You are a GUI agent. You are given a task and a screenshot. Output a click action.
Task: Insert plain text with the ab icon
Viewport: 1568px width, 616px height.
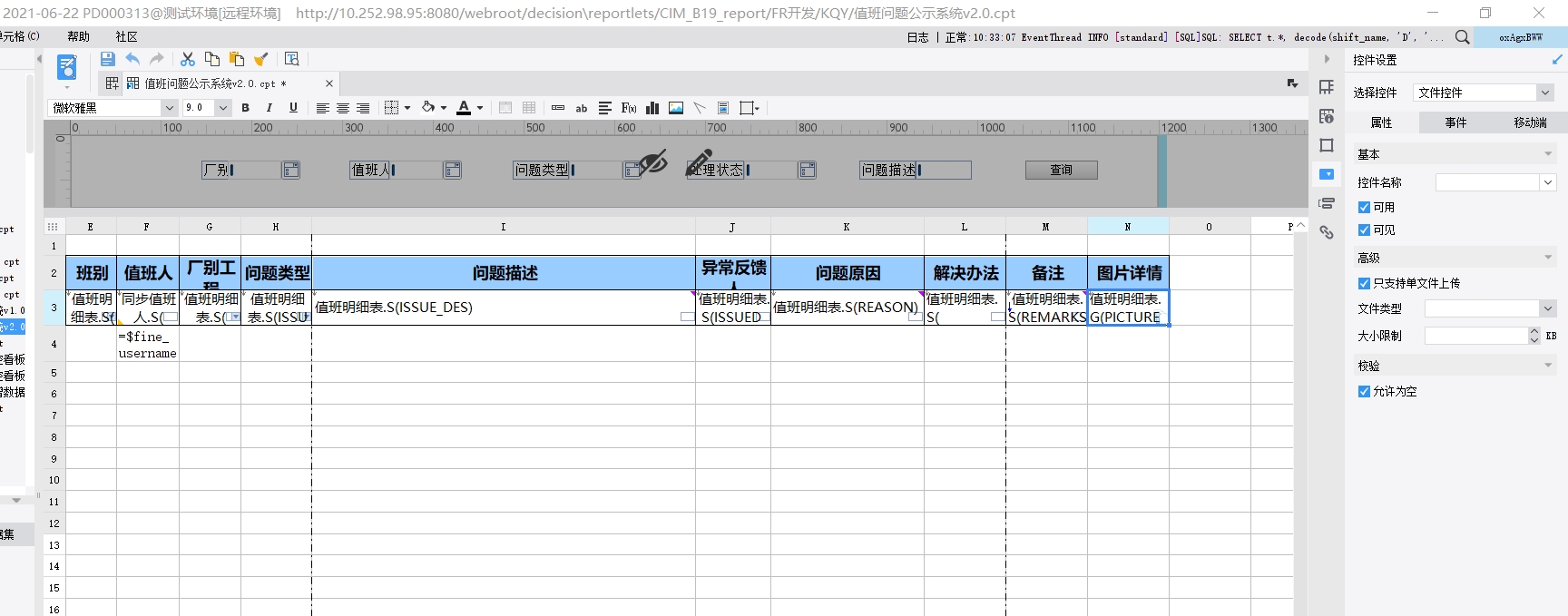tap(582, 108)
